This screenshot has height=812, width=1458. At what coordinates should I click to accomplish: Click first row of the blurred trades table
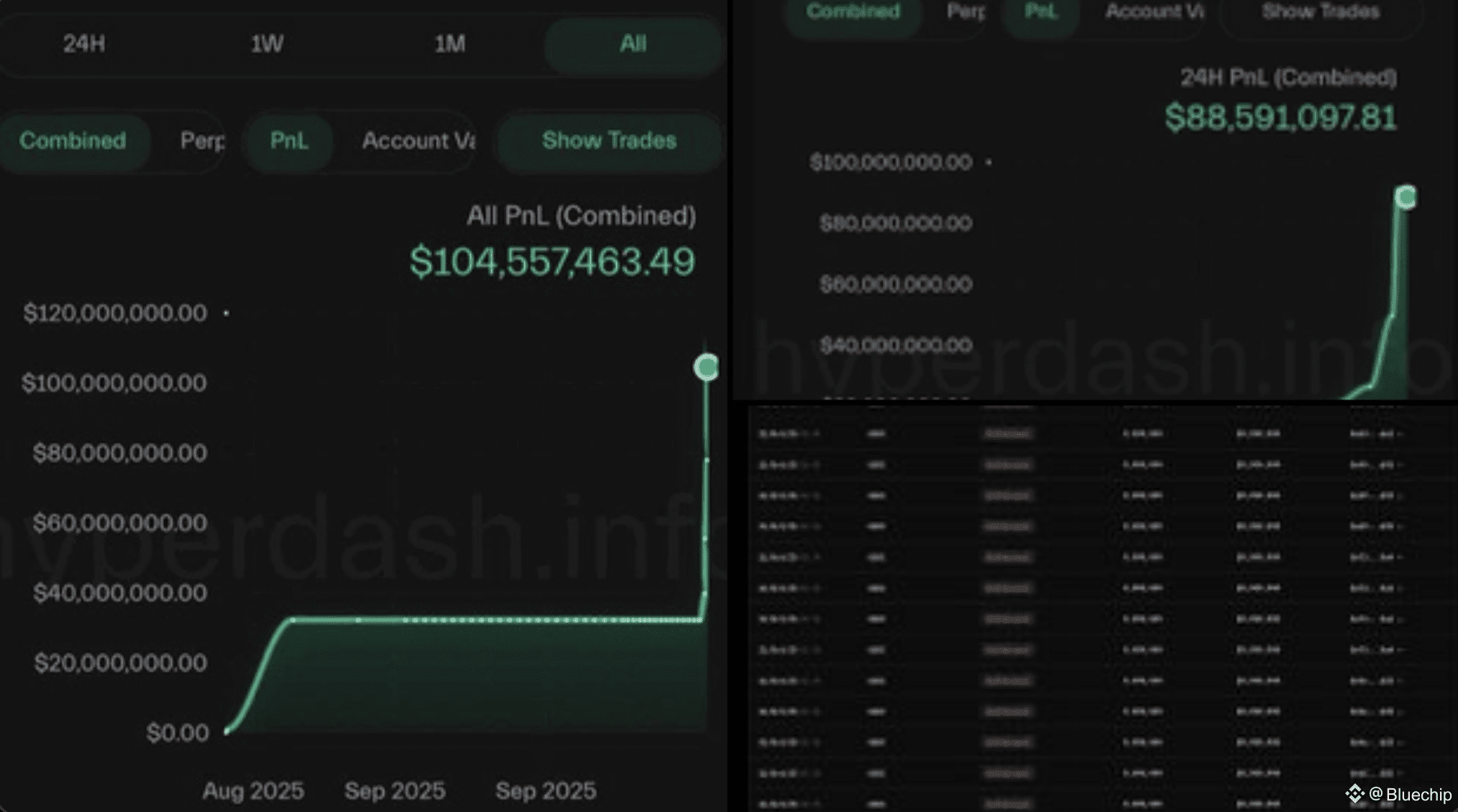click(x=1078, y=434)
